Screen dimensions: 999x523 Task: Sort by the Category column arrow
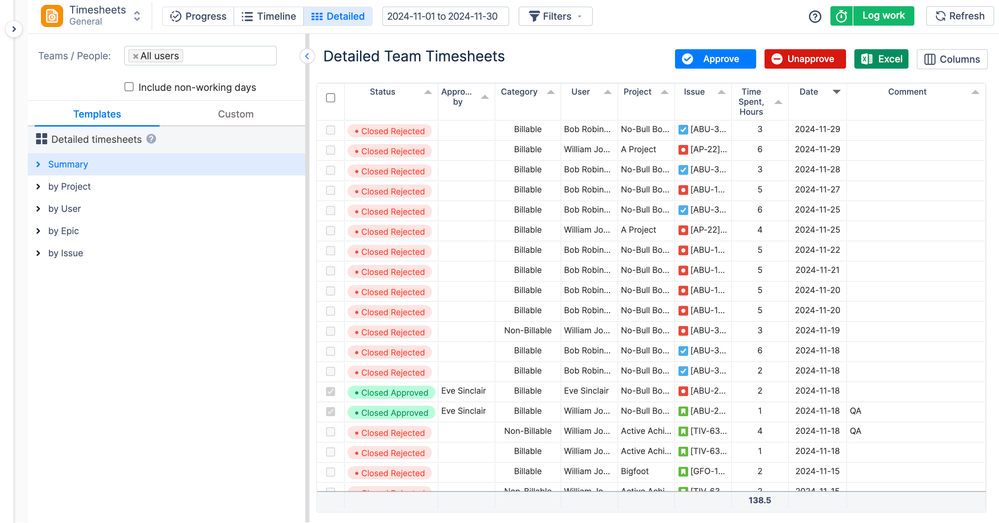click(550, 93)
